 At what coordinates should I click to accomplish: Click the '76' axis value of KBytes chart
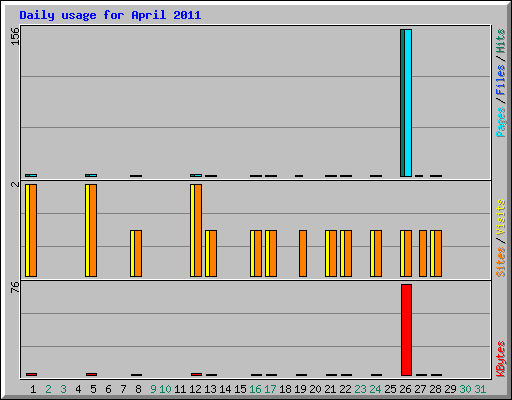tap(15, 287)
